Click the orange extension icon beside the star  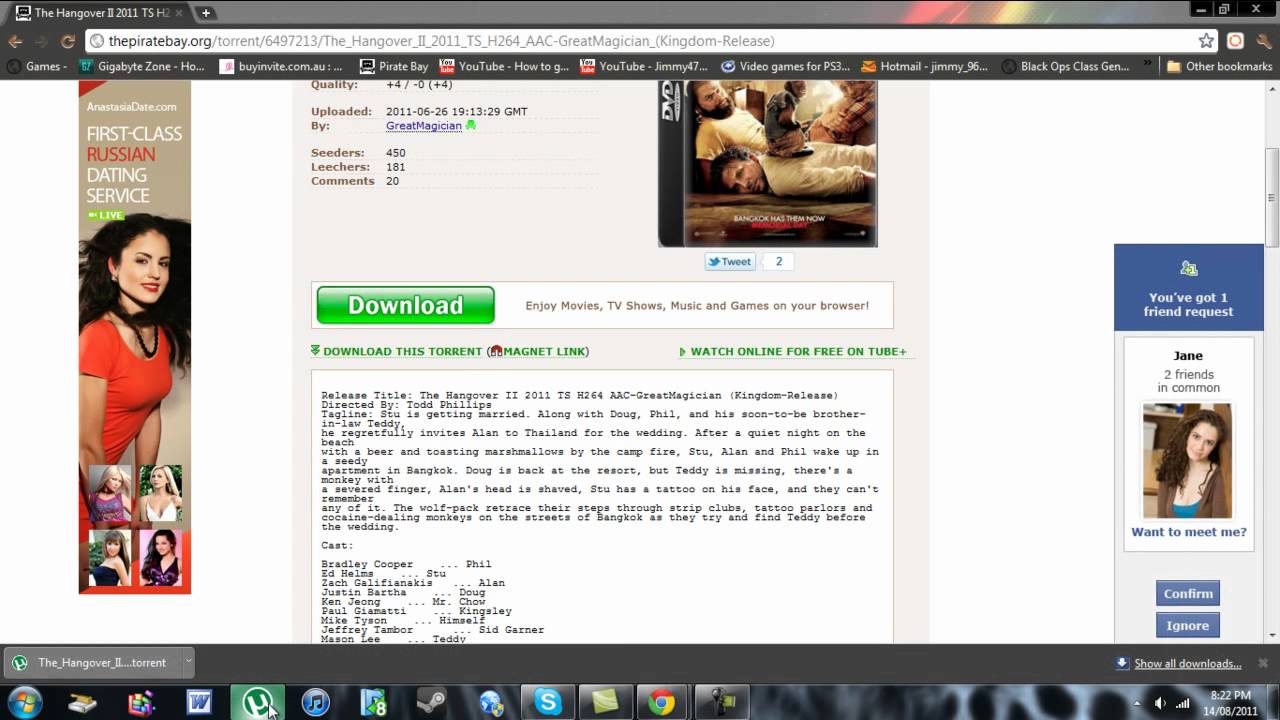coord(1236,41)
